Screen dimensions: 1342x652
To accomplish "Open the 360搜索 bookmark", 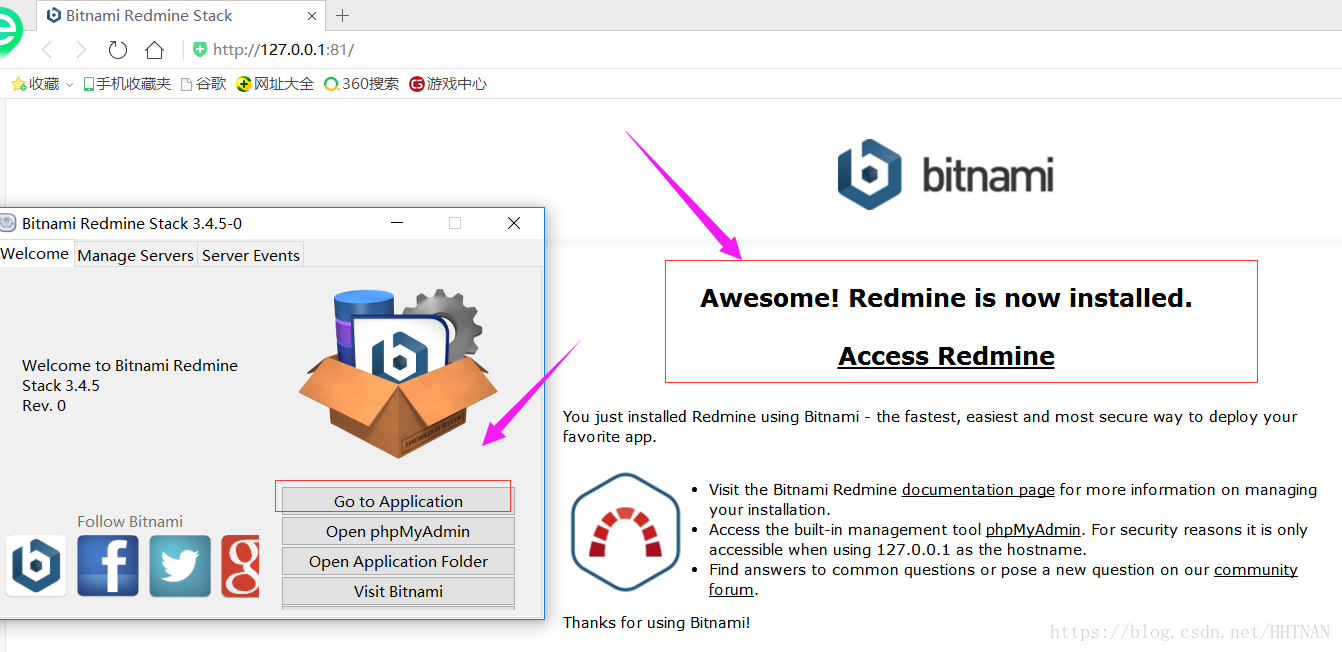I will coord(361,84).
